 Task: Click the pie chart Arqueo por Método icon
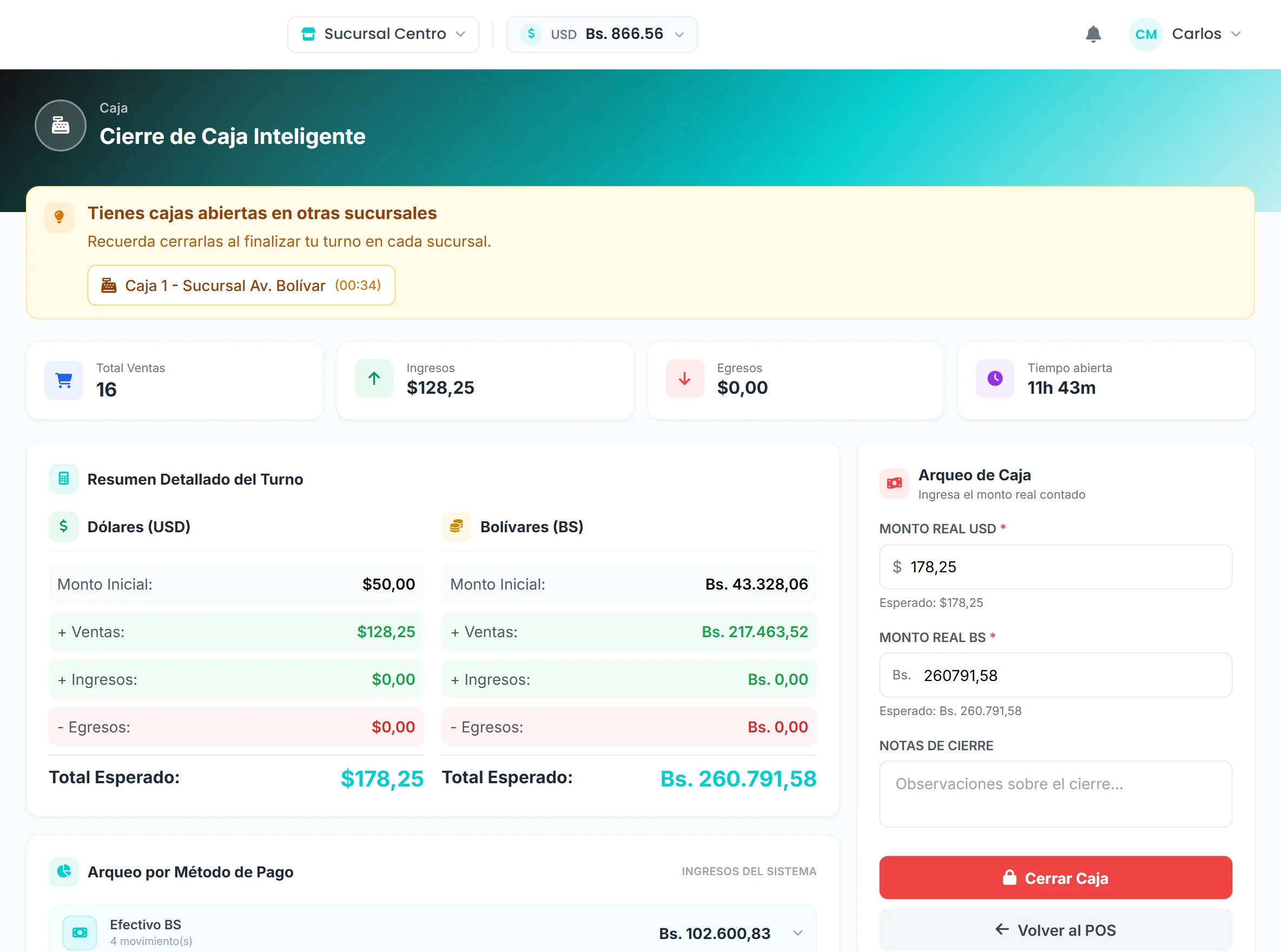coord(64,871)
